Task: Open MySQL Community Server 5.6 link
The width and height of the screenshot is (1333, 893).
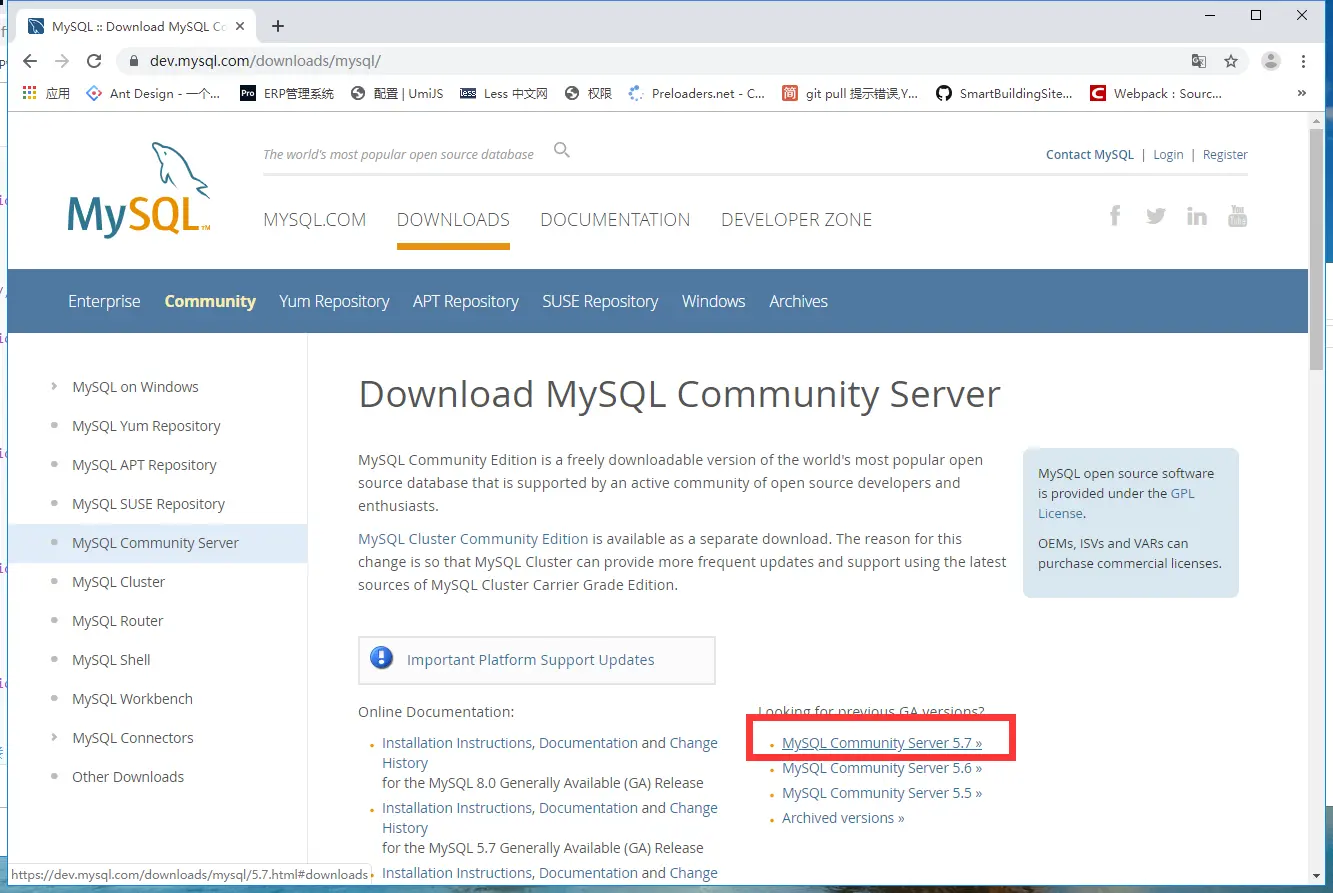Action: click(882, 768)
